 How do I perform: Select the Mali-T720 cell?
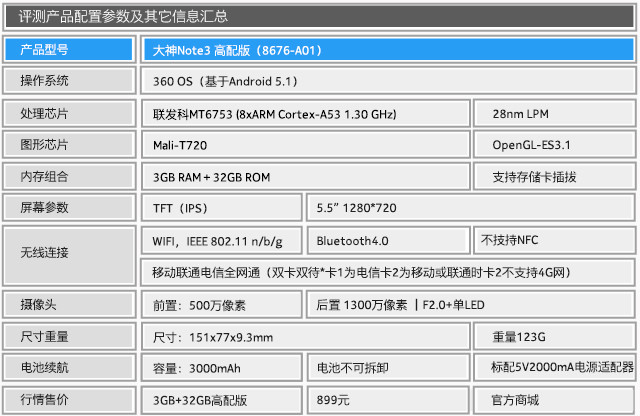click(305, 145)
